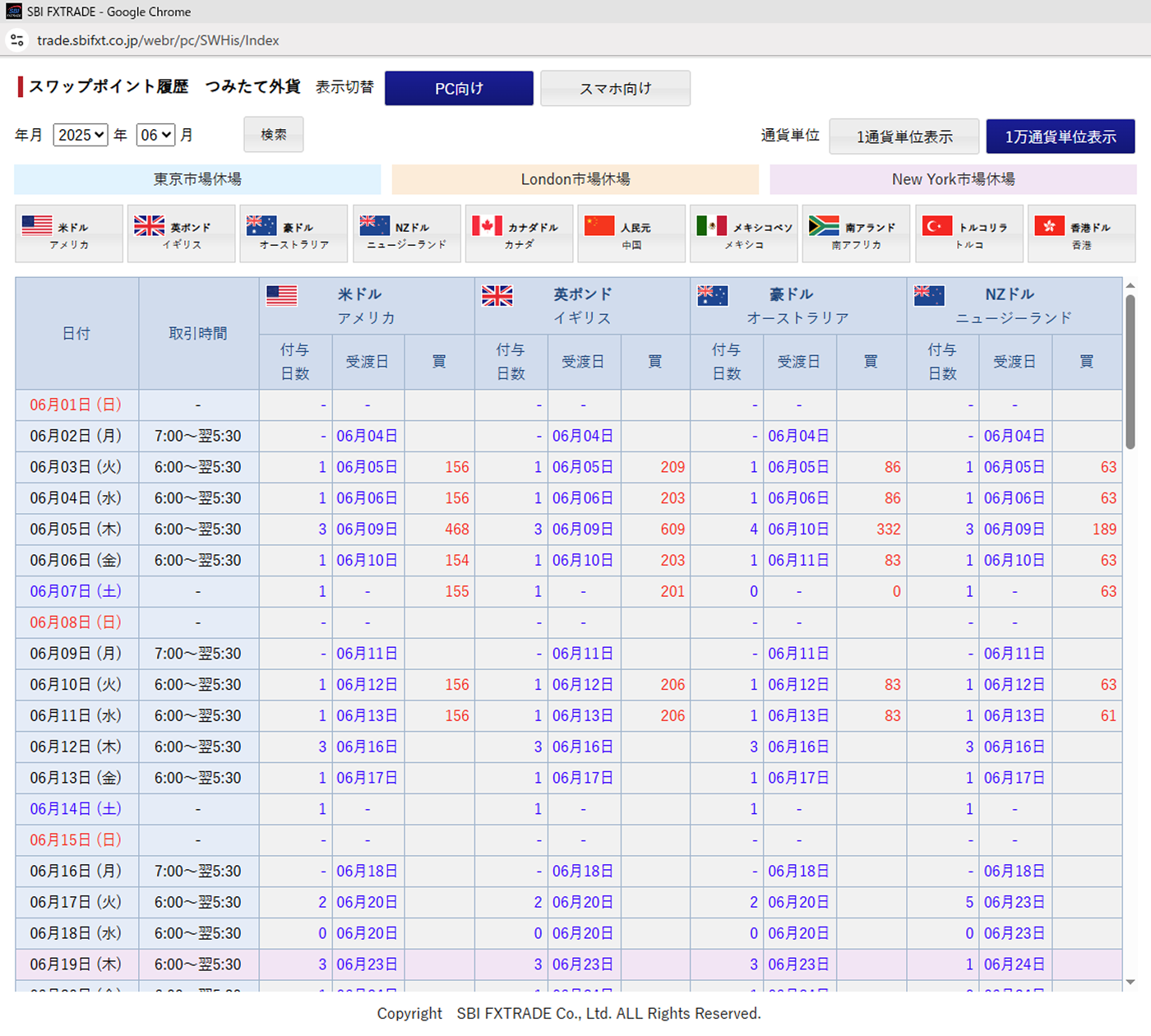
Task: Click the London市場休場 legend bar
Action: tap(575, 179)
